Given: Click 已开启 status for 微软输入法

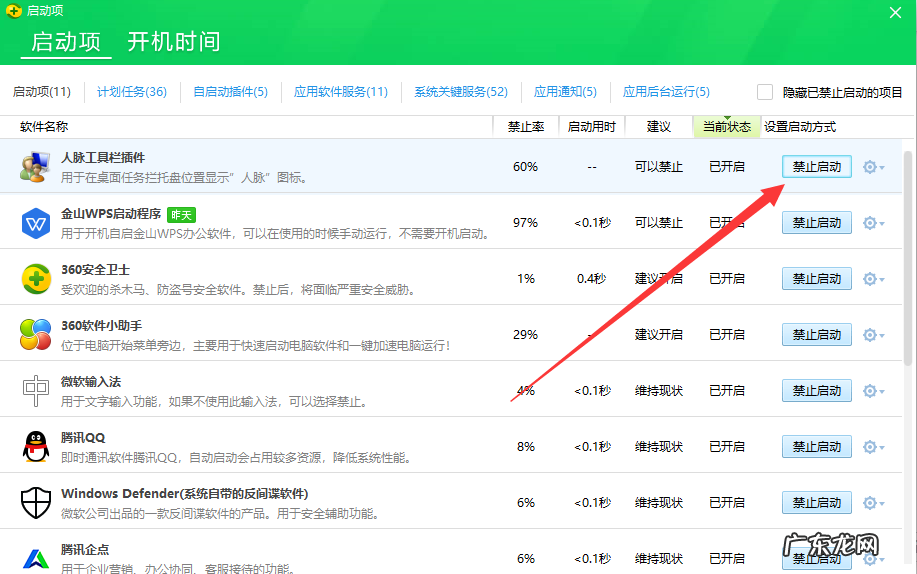Looking at the screenshot, I should 727,391.
